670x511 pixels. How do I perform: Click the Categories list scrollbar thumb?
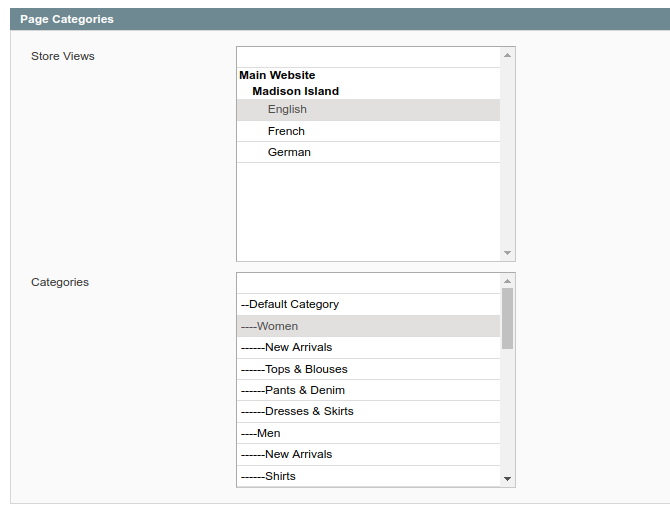click(x=508, y=318)
